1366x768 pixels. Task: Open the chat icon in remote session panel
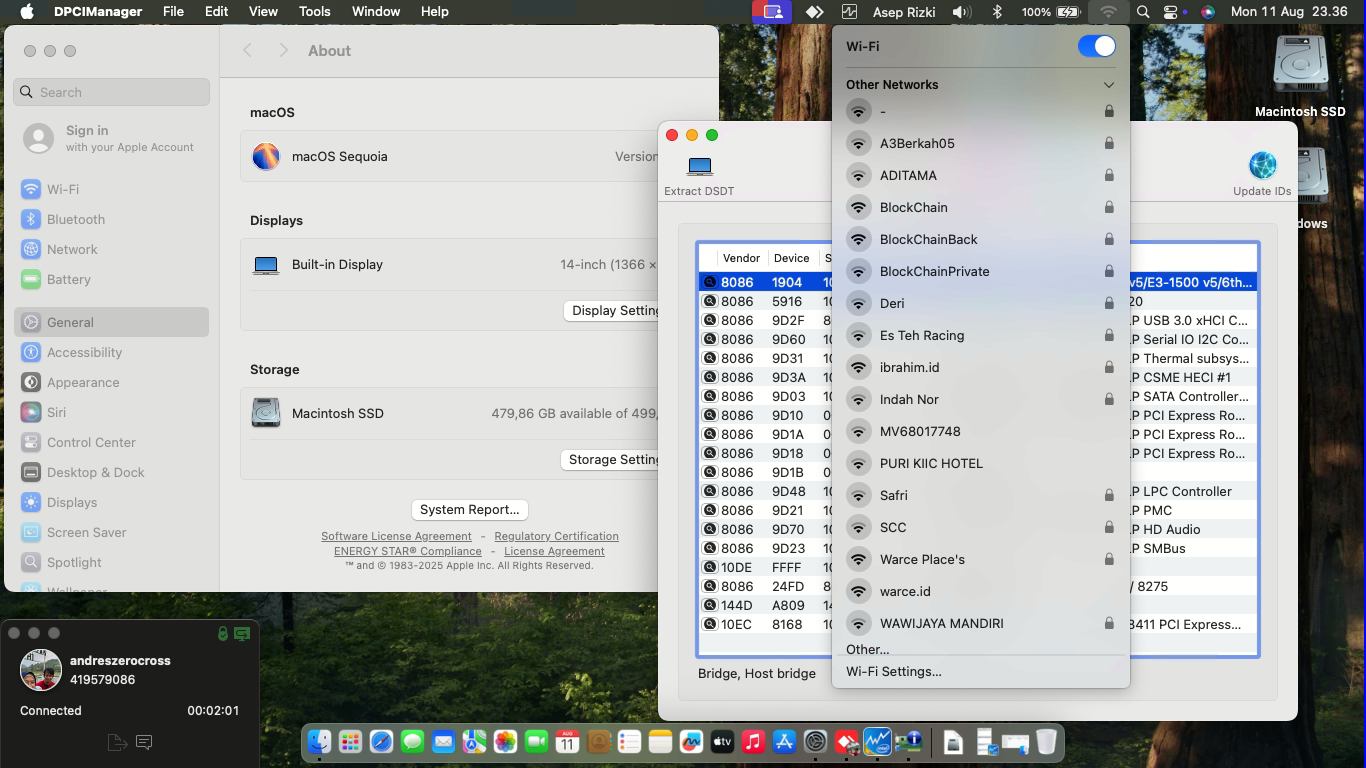(144, 742)
